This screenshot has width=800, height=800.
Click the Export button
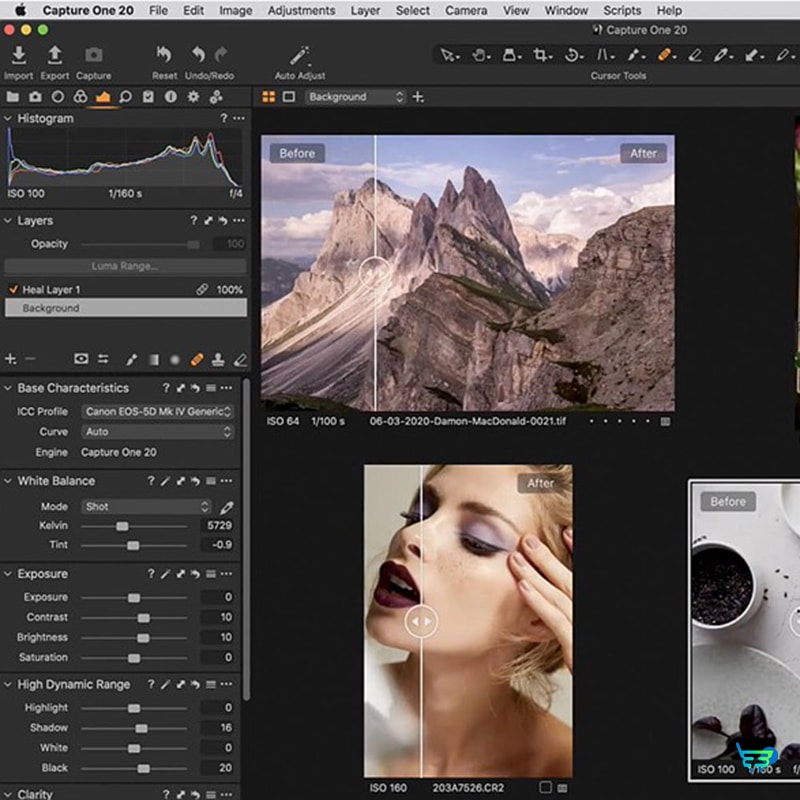[x=55, y=63]
